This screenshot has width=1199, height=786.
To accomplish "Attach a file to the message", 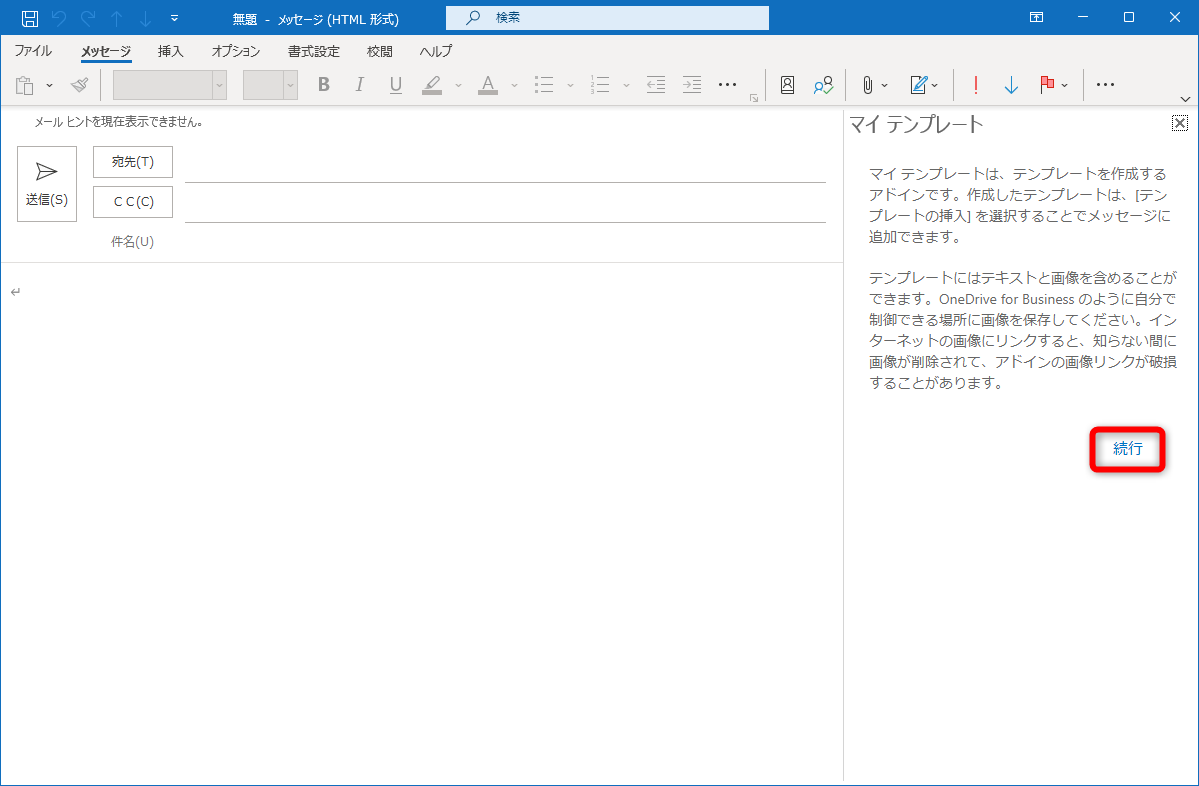I will coord(866,84).
